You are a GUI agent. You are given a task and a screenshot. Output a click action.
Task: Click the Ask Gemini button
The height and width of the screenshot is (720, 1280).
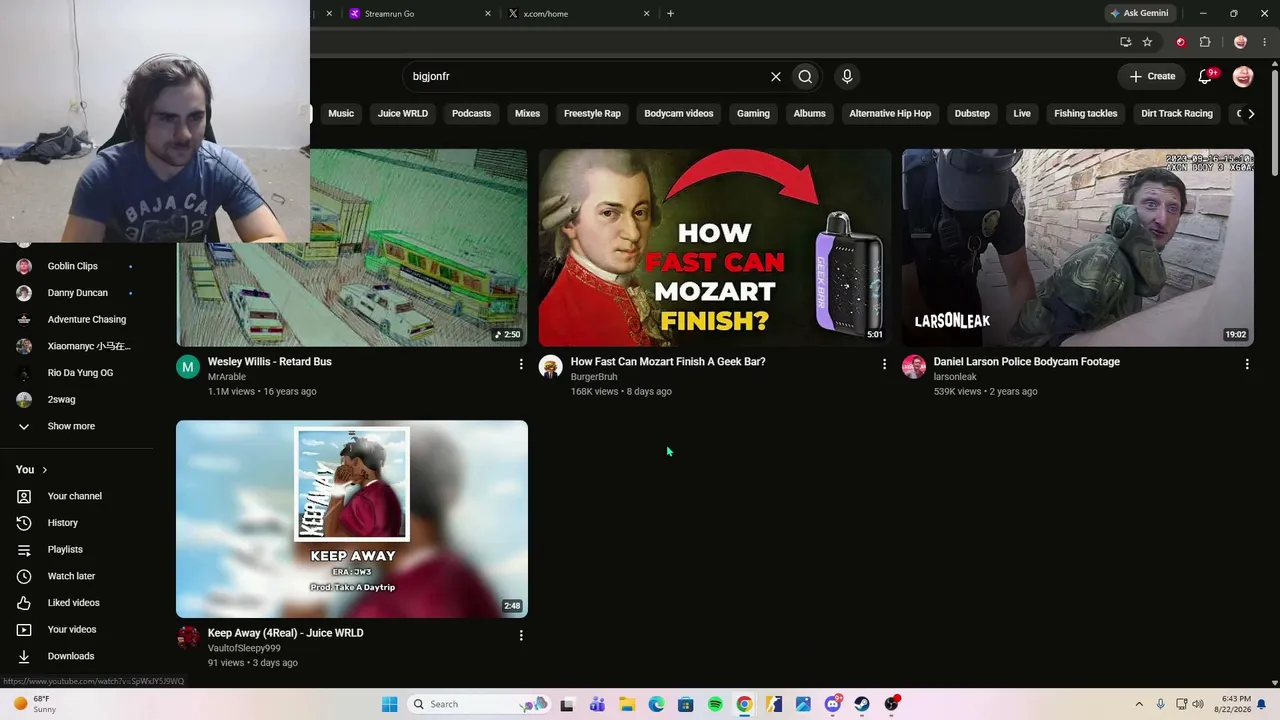coord(1138,14)
